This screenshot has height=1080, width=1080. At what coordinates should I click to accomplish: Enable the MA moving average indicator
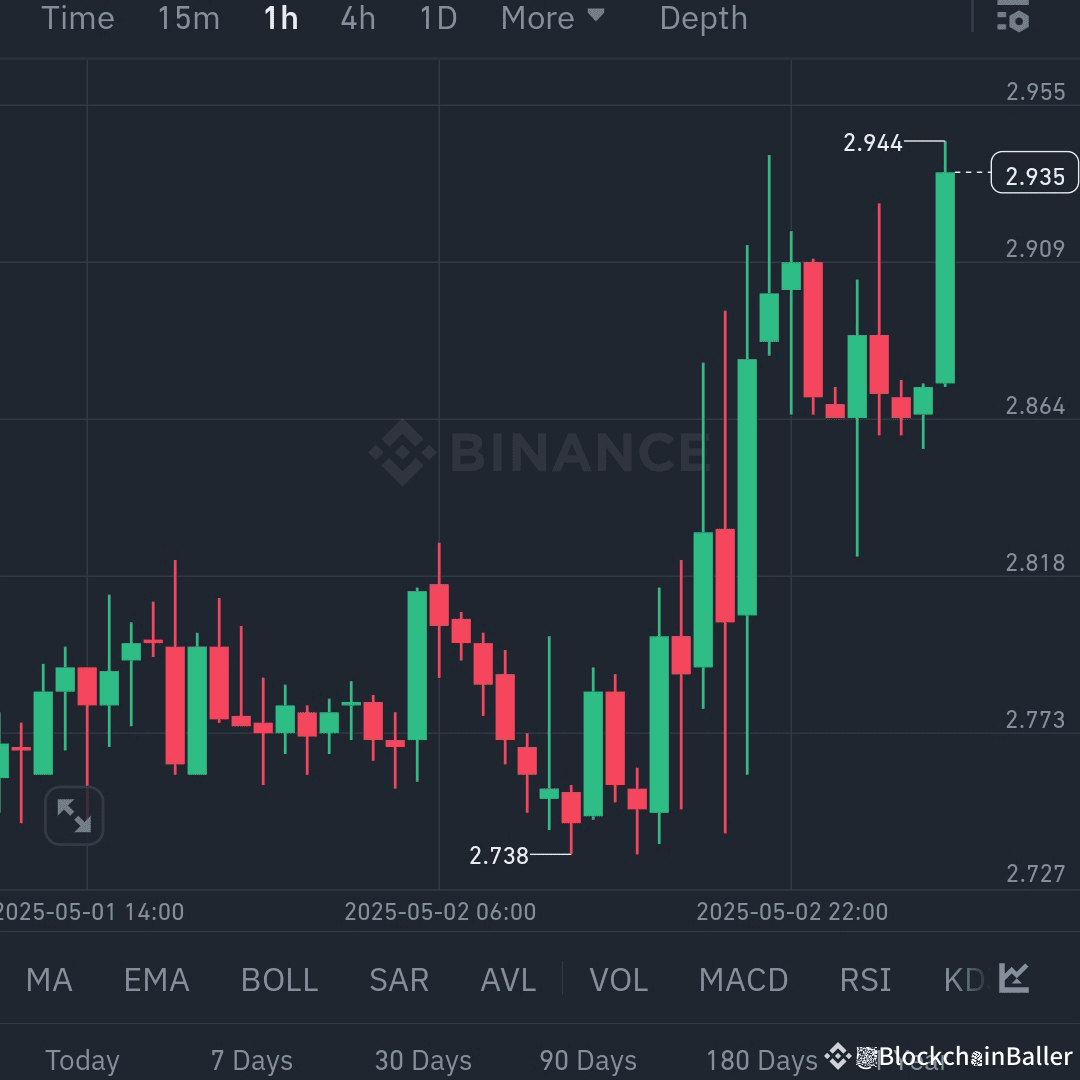48,980
